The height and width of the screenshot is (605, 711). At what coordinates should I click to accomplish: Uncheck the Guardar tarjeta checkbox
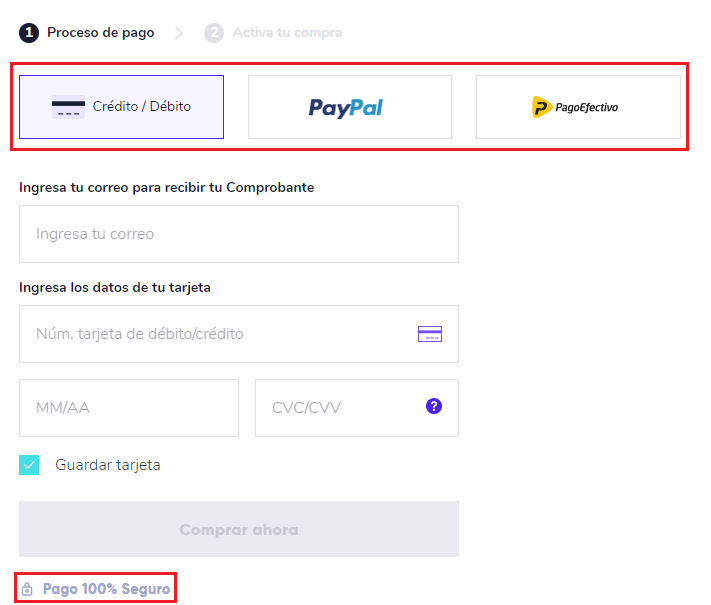coord(29,465)
